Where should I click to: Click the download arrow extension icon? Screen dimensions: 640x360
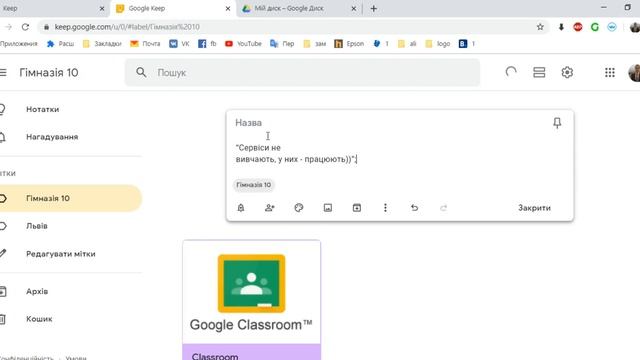tap(561, 27)
